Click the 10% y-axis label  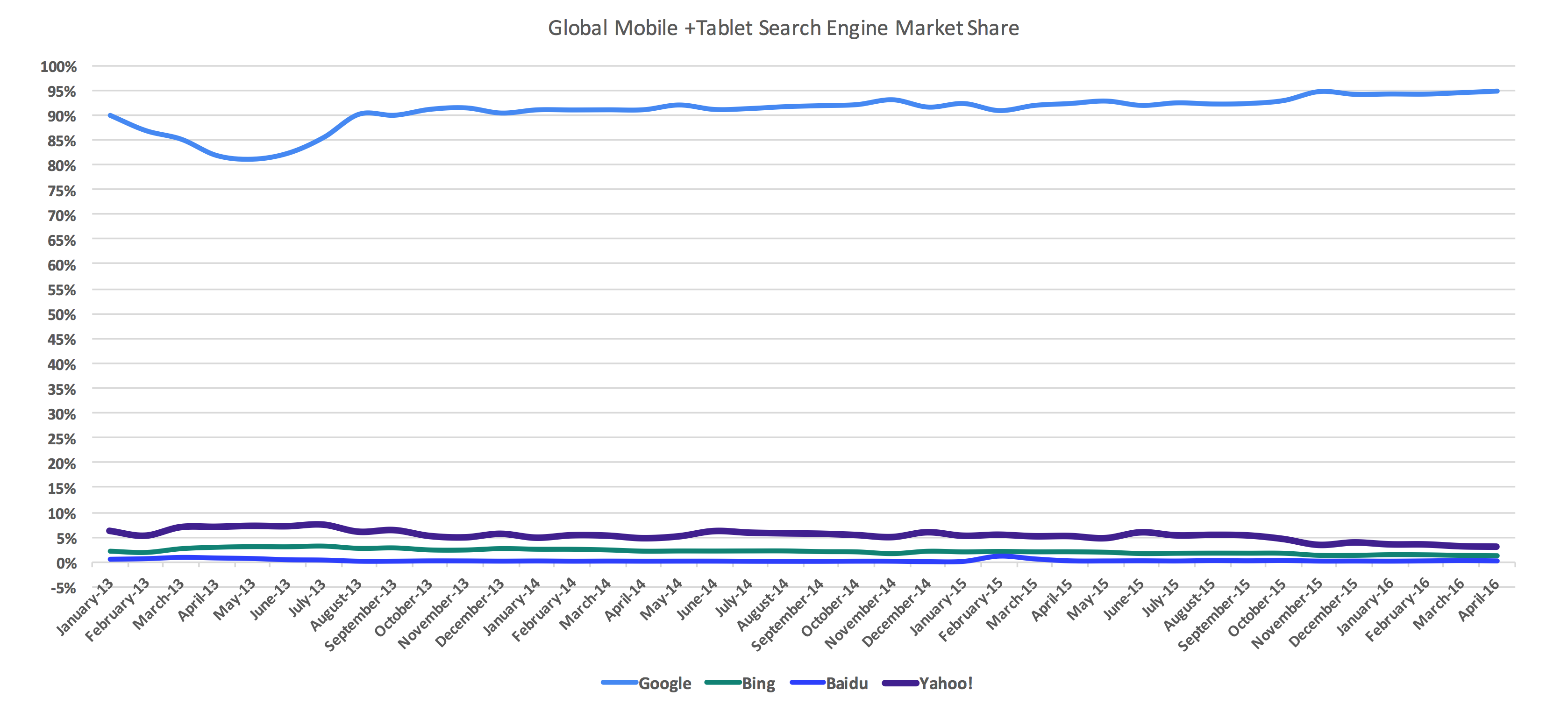(62, 513)
